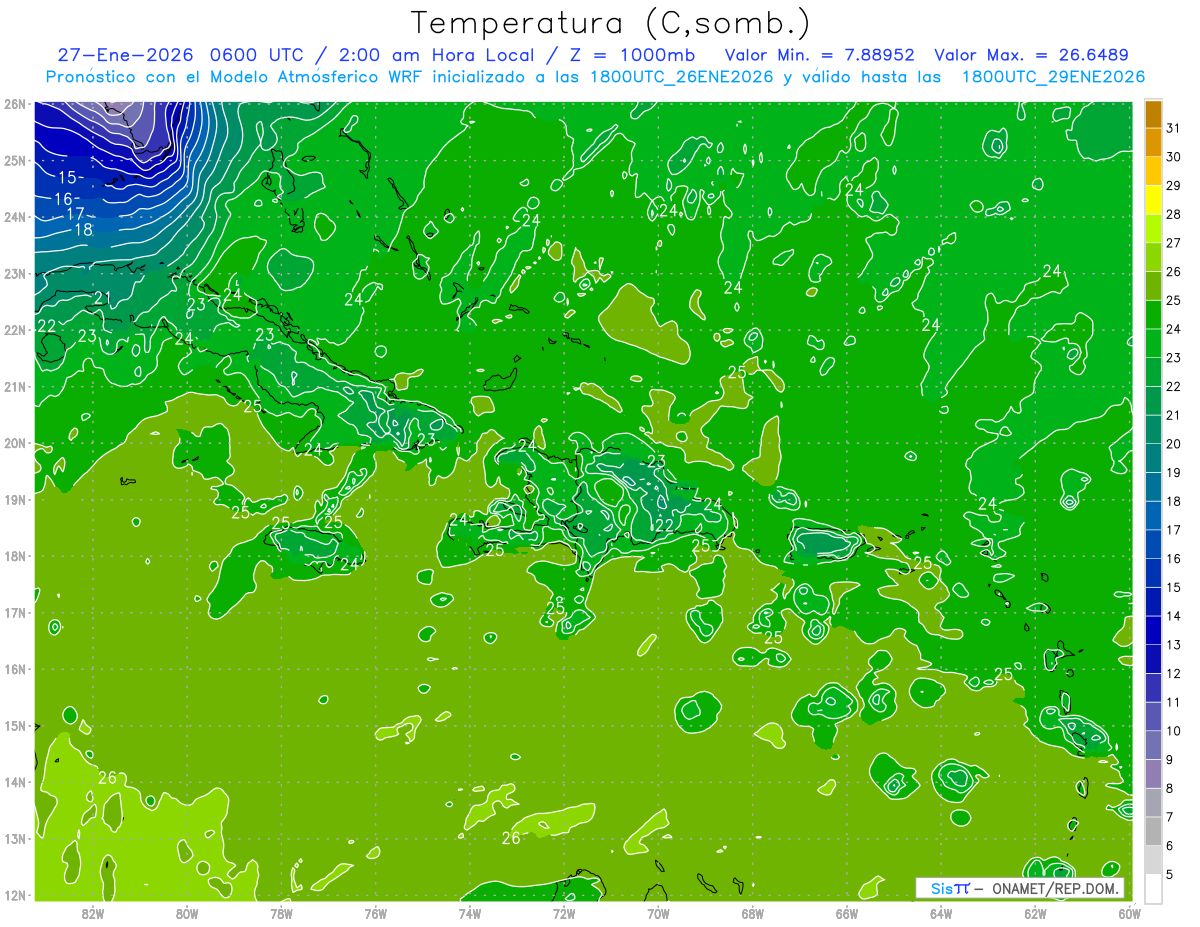Click the 70W longitude axis label
Image resolution: width=1200 pixels, height=927 pixels.
coord(658,913)
